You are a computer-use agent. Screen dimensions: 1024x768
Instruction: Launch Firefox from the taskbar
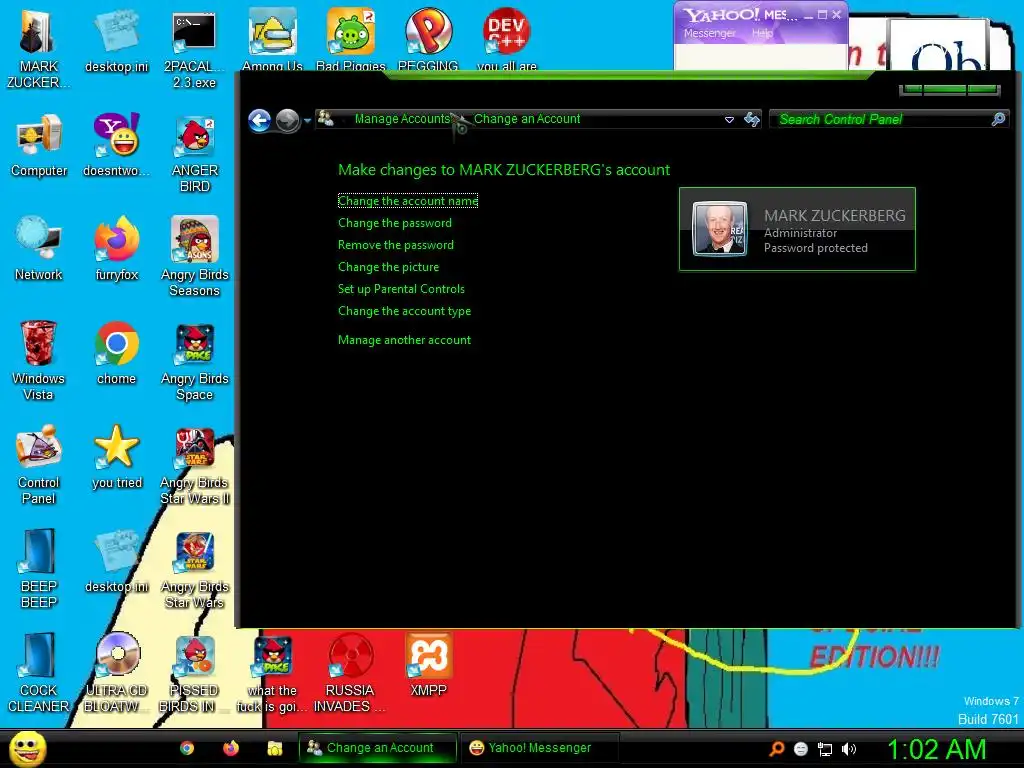pyautogui.click(x=231, y=748)
